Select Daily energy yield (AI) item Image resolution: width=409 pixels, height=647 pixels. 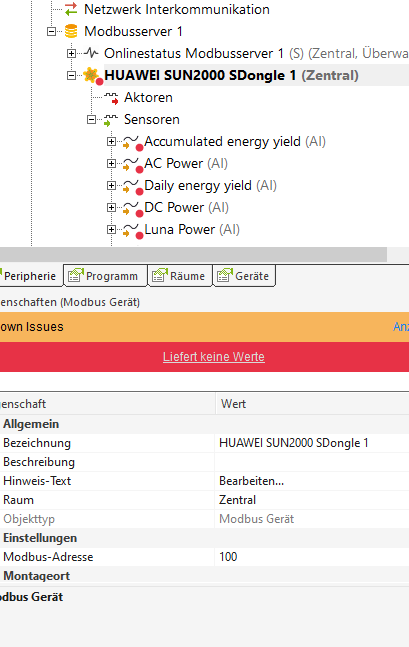pyautogui.click(x=210, y=186)
